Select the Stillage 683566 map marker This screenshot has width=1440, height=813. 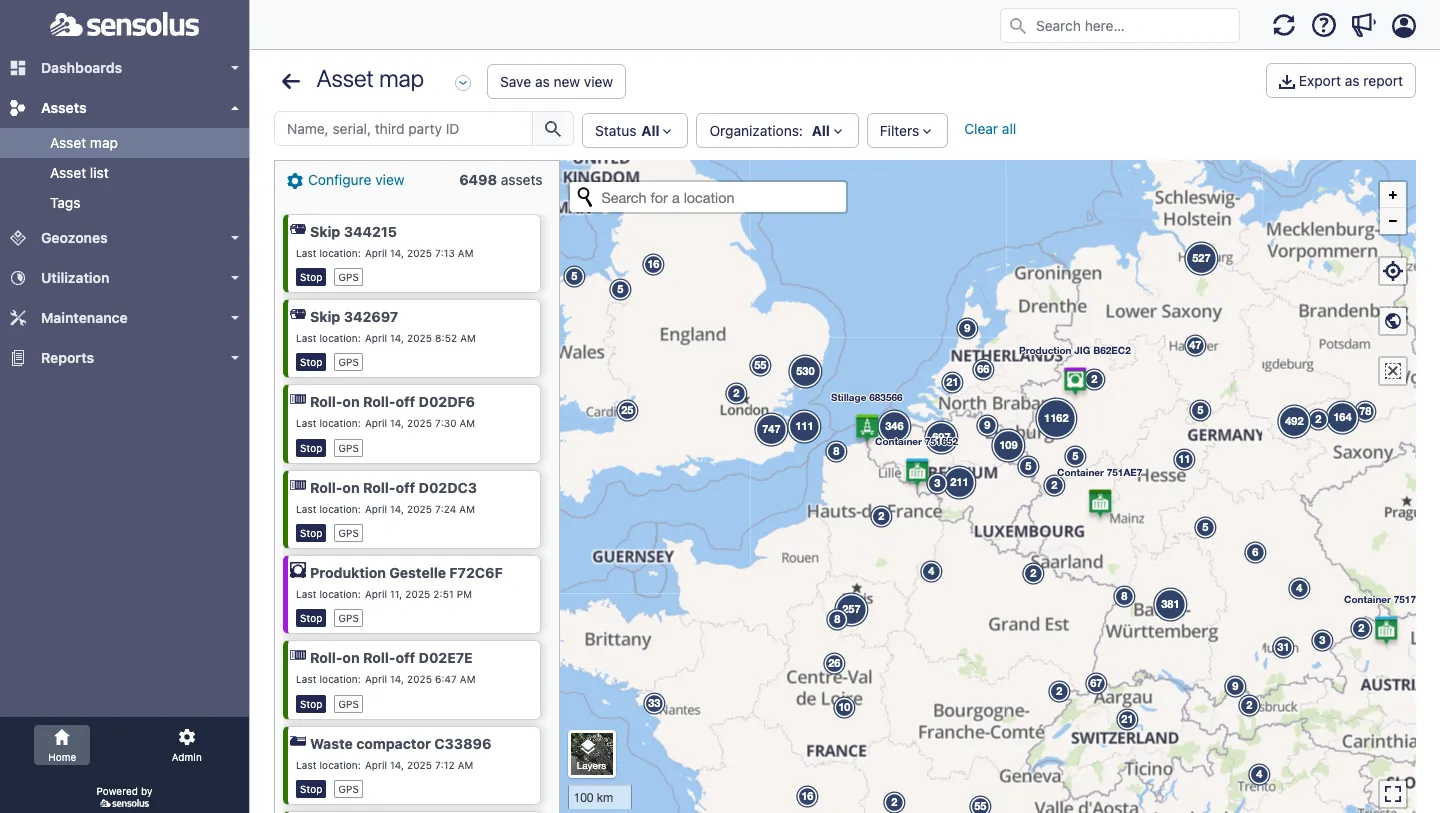867,427
